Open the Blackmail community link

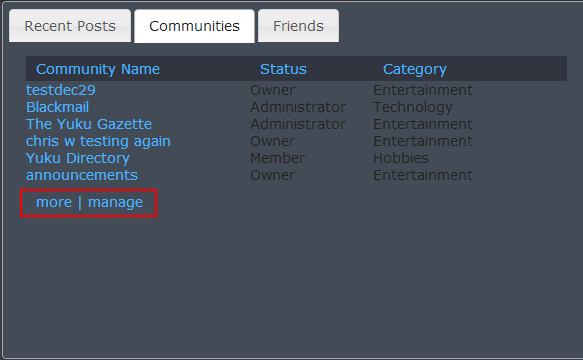57,107
